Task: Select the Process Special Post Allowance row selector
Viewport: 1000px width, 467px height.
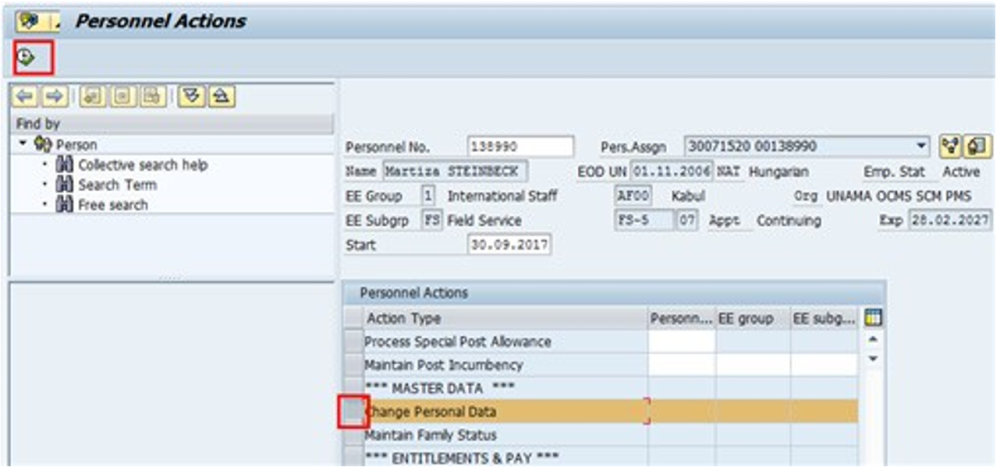Action: 352,342
